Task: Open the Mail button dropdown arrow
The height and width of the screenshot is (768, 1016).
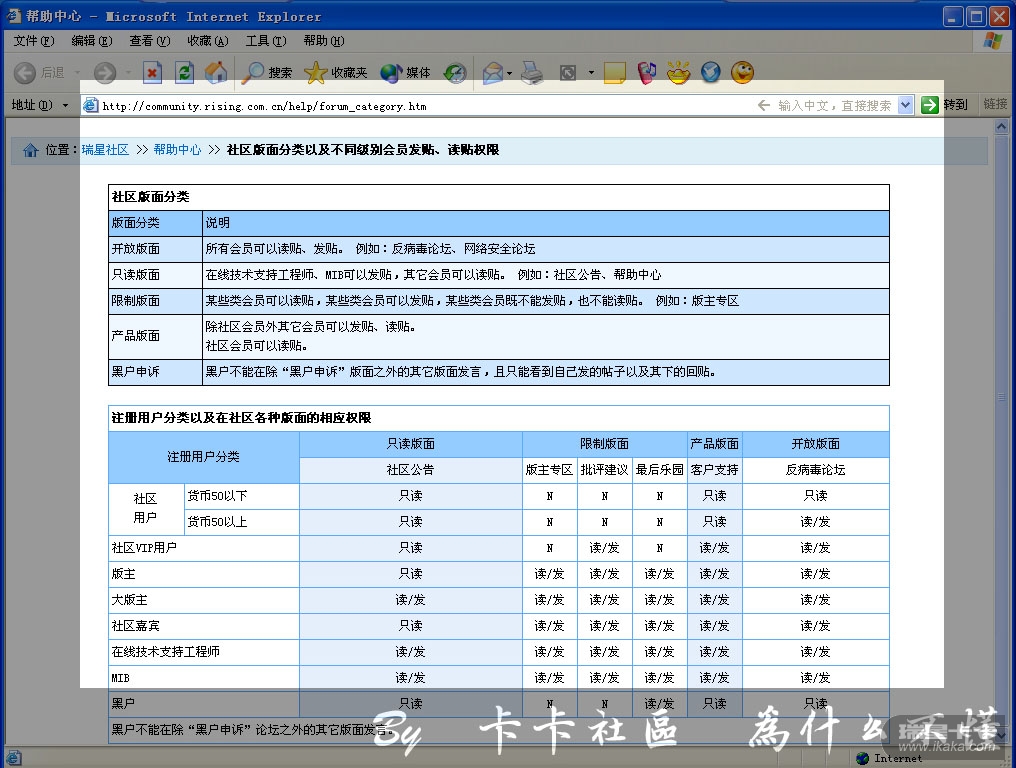Action: [x=509, y=73]
